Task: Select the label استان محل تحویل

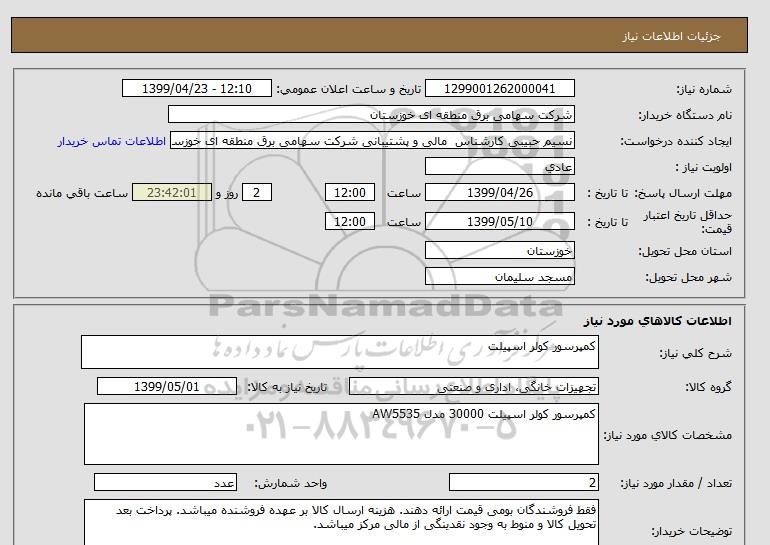Action: (x=685, y=251)
